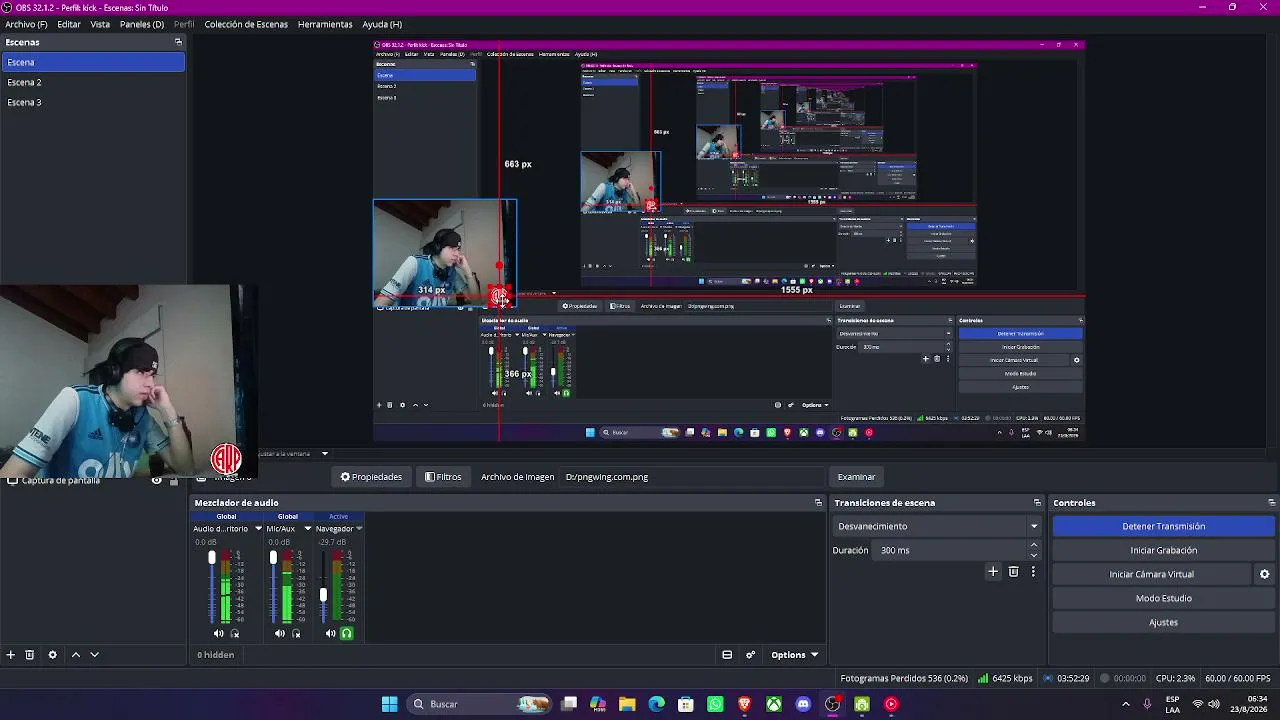Move the selected source up

point(75,655)
